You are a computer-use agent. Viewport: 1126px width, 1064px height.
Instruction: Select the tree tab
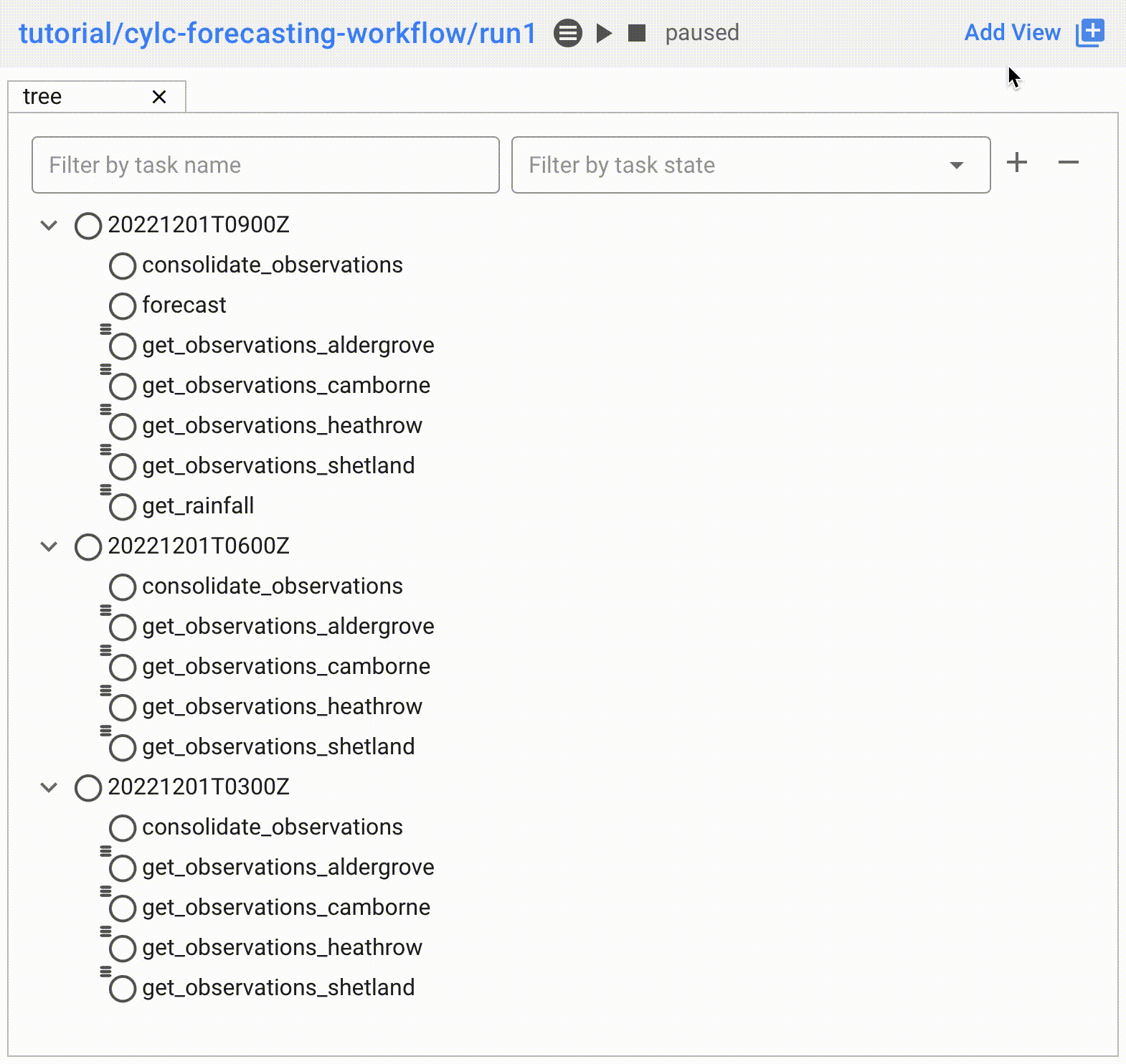tap(43, 97)
